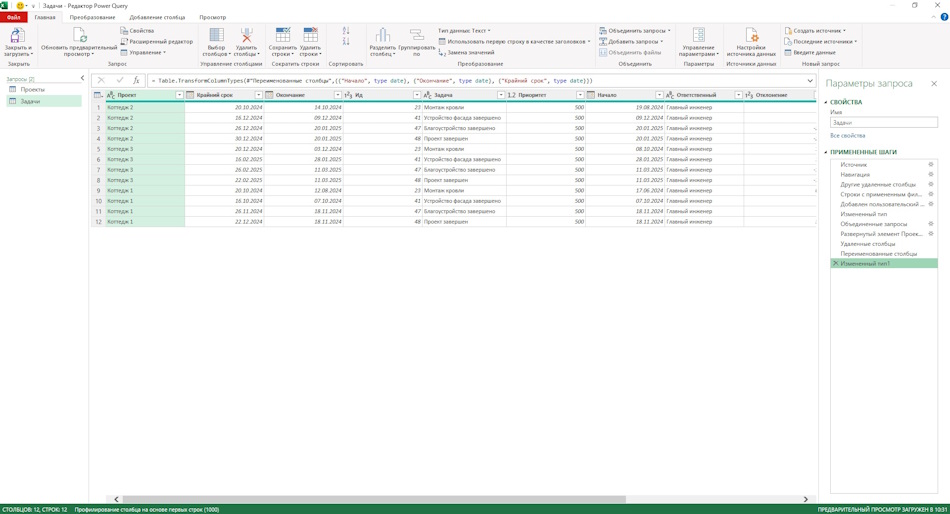Open the Тип данных: Текст dropdown
950x514 pixels.
pyautogui.click(x=464, y=30)
